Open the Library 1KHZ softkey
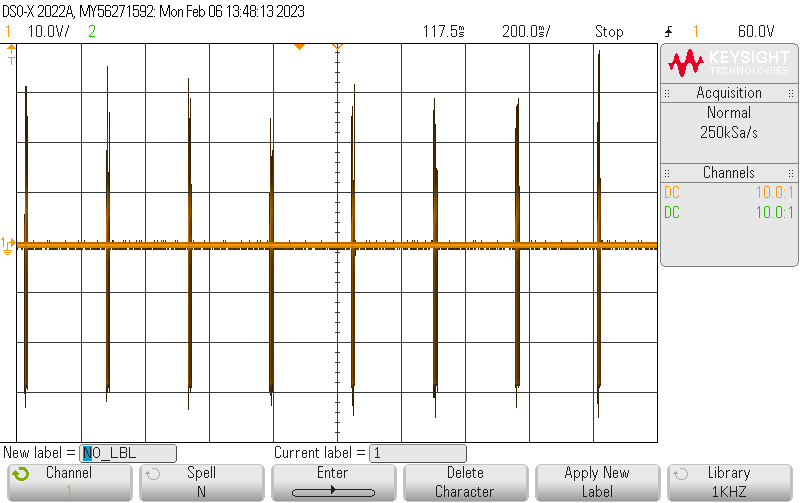 [x=729, y=482]
